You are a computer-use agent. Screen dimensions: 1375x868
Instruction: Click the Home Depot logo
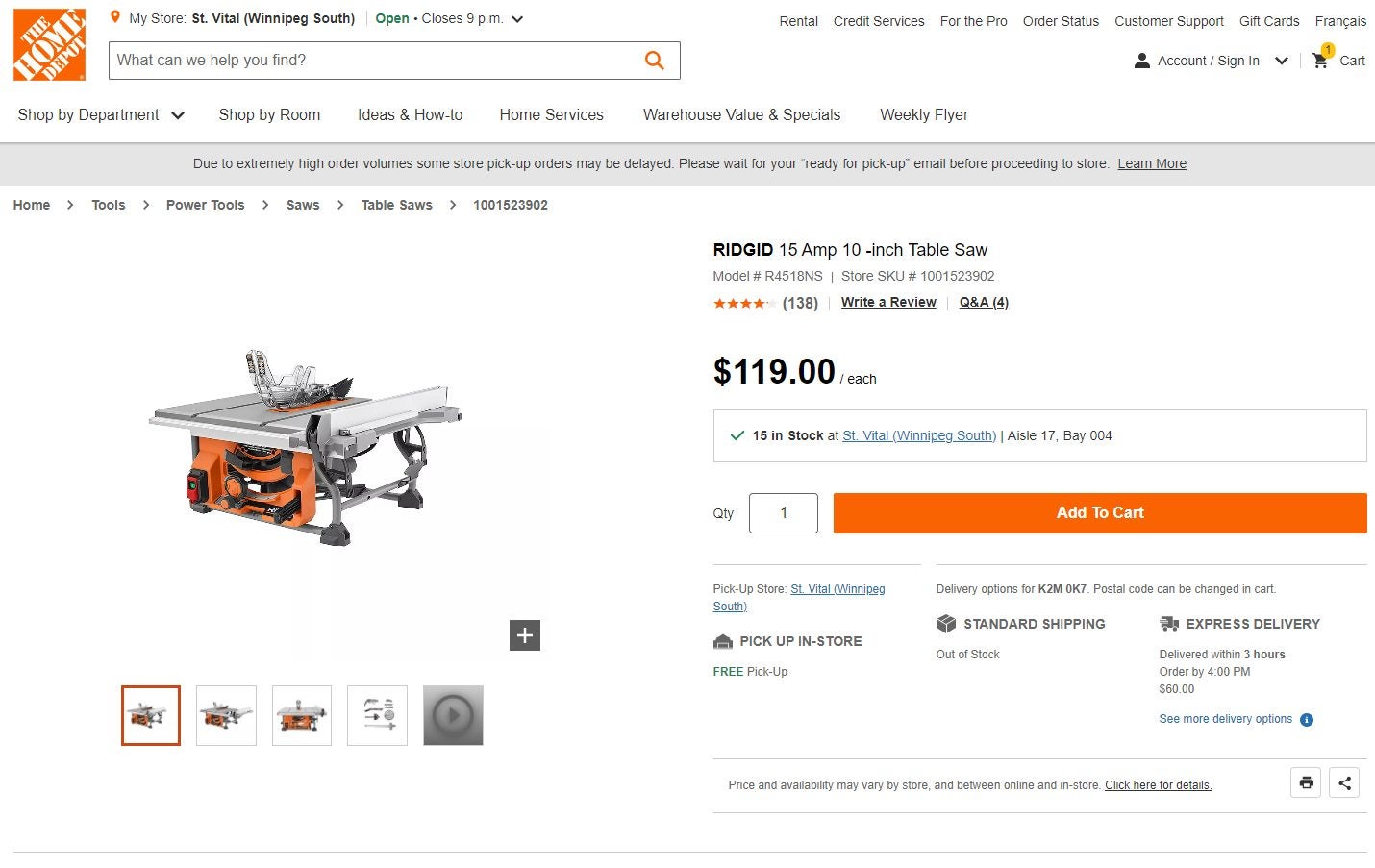(49, 44)
